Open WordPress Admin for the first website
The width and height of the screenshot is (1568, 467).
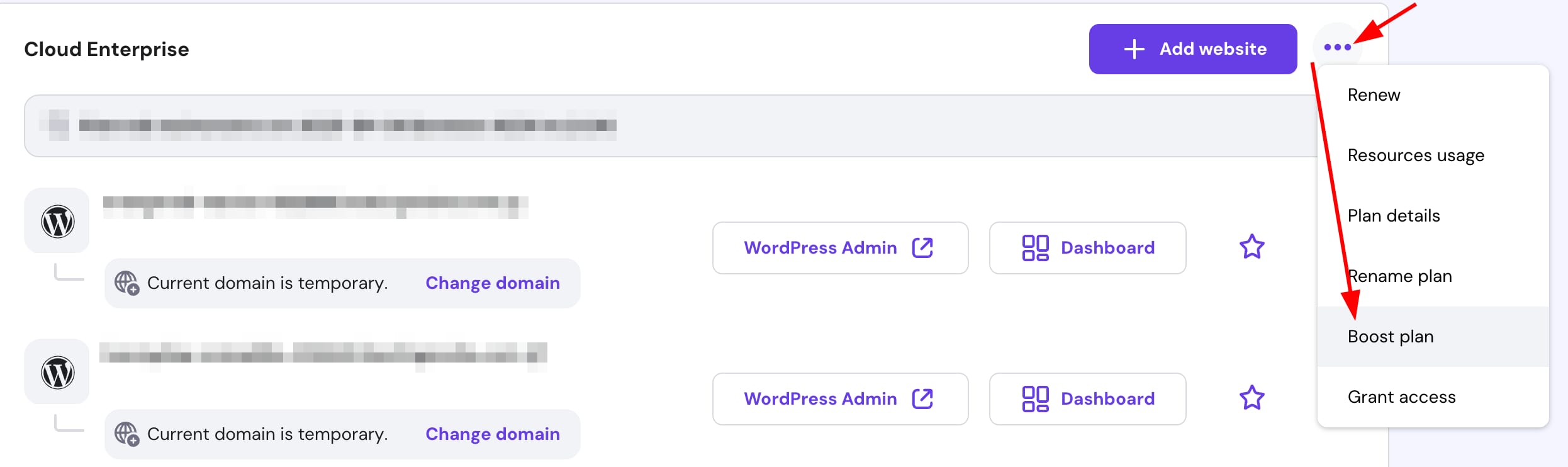(839, 248)
